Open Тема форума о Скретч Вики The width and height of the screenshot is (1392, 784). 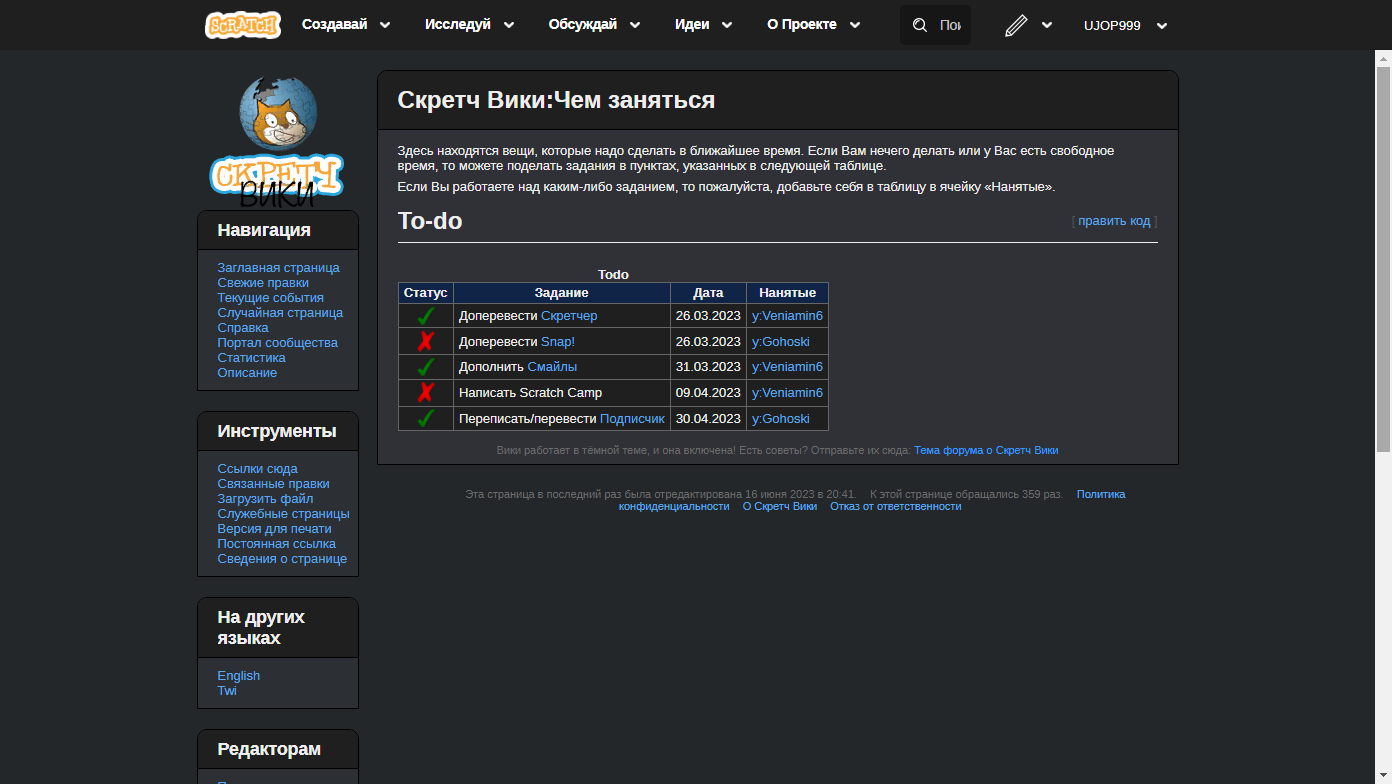point(986,451)
